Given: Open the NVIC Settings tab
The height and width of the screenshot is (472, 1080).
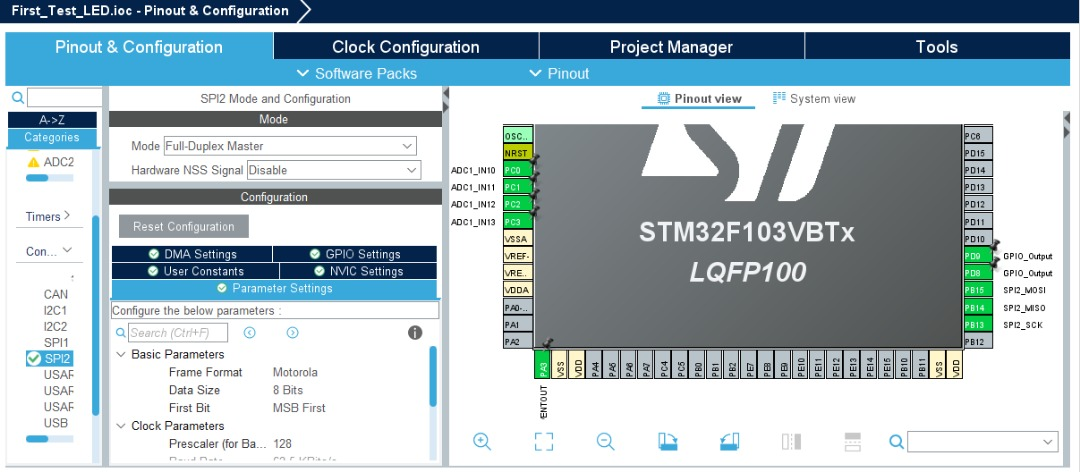Looking at the screenshot, I should (358, 271).
